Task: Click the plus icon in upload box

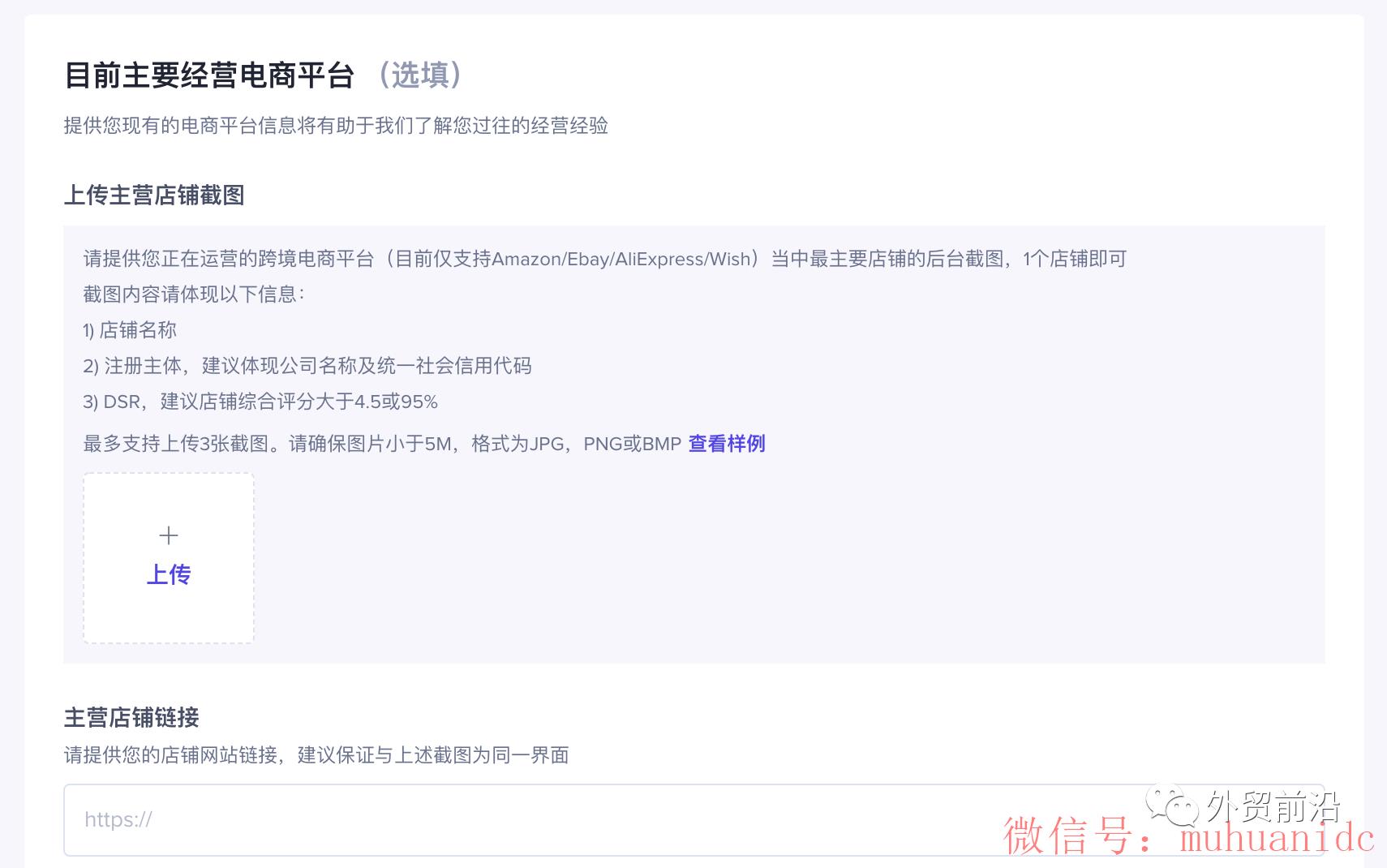Action: (169, 535)
